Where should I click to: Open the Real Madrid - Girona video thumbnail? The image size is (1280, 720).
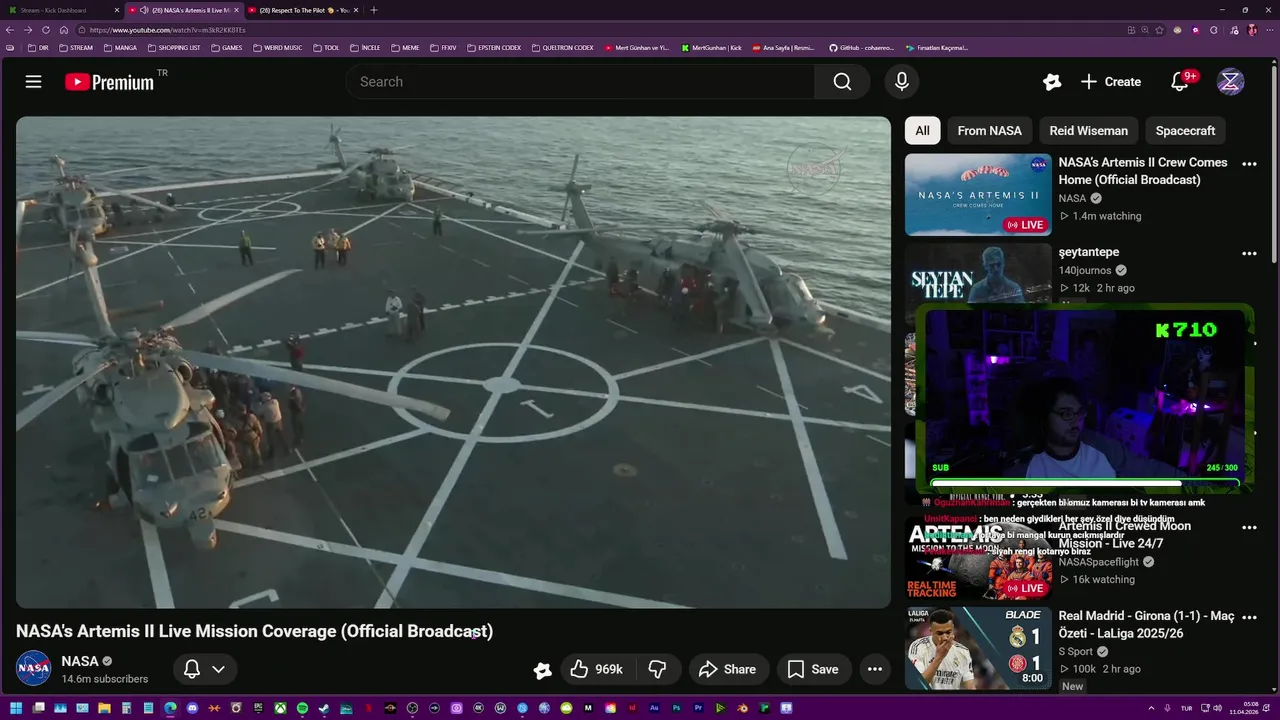(x=978, y=648)
